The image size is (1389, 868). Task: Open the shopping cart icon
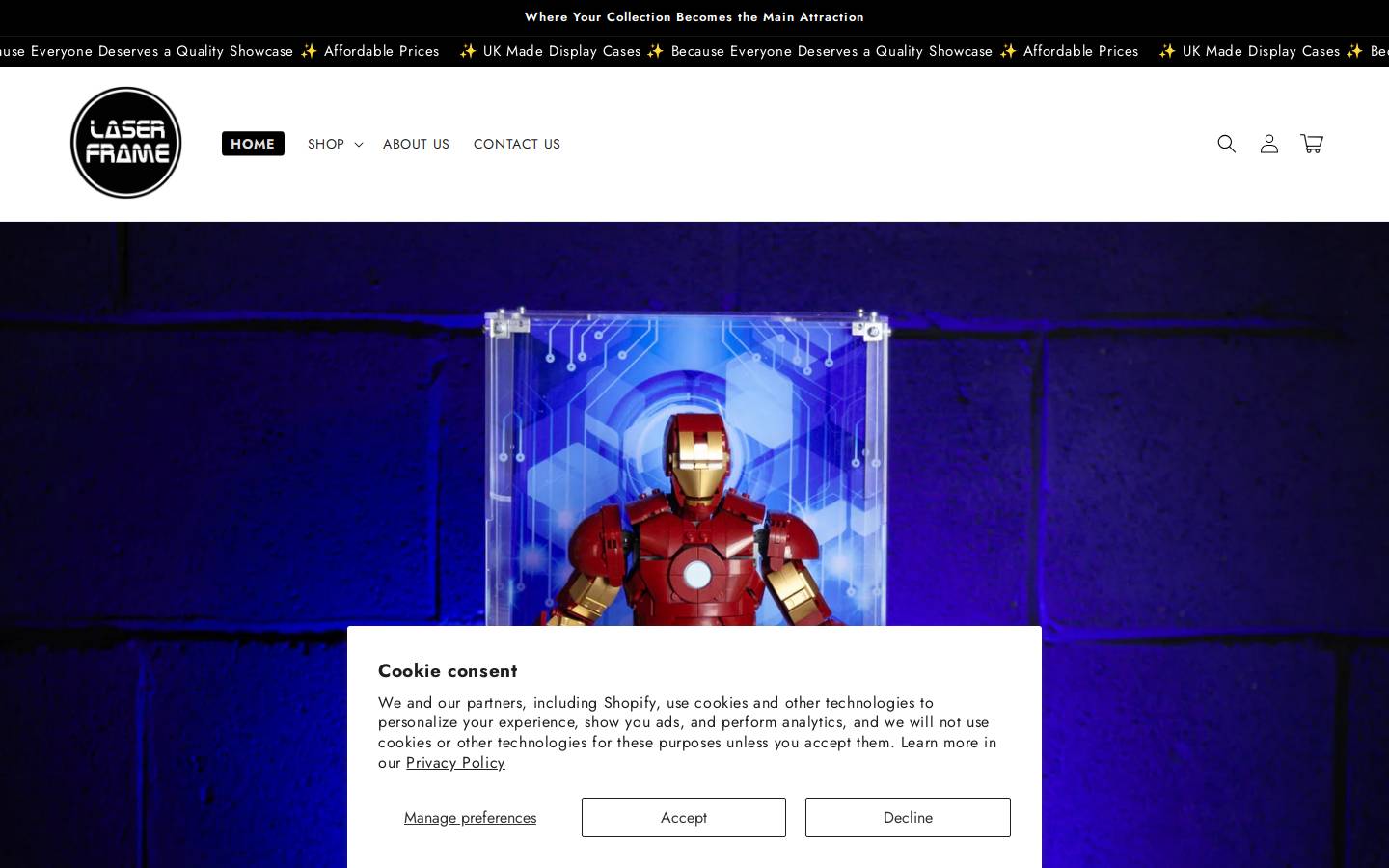coord(1311,144)
